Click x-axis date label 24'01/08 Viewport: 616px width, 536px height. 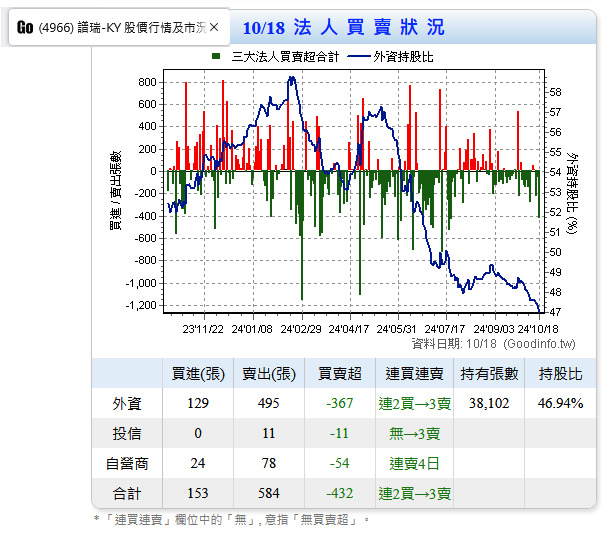tap(252, 329)
